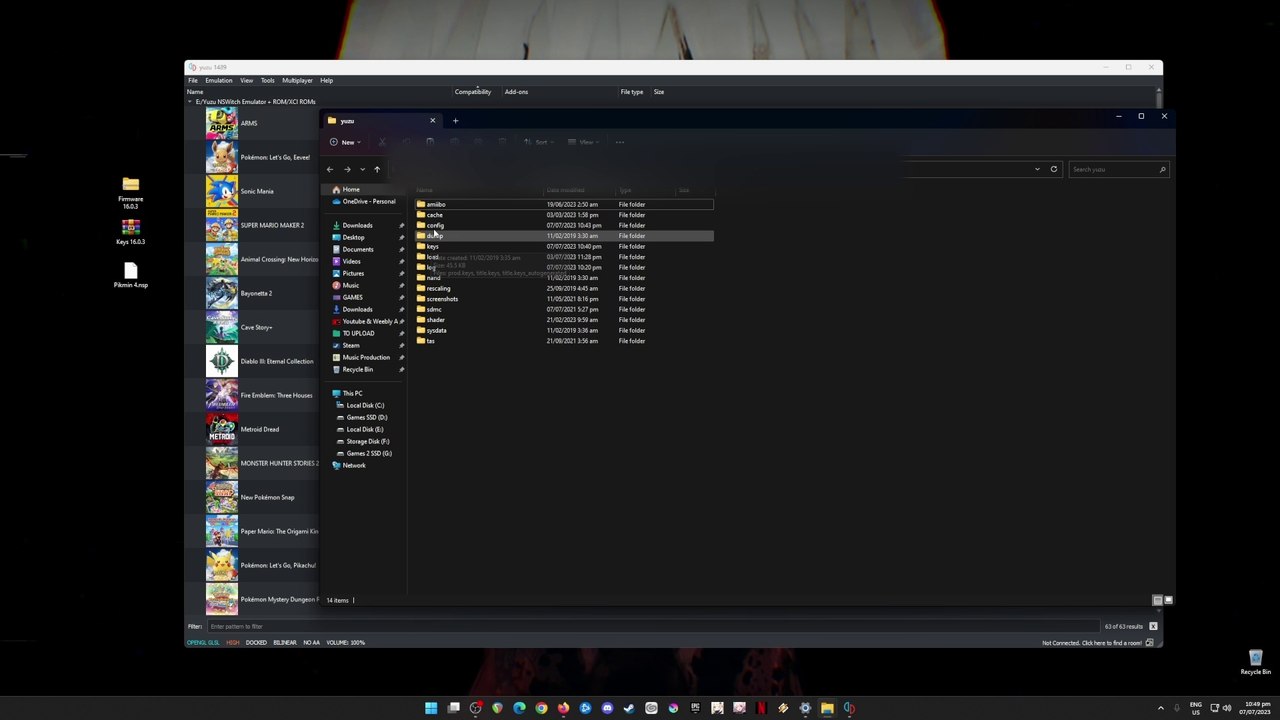
Task: Click the Search yuzu input box
Action: point(1118,169)
